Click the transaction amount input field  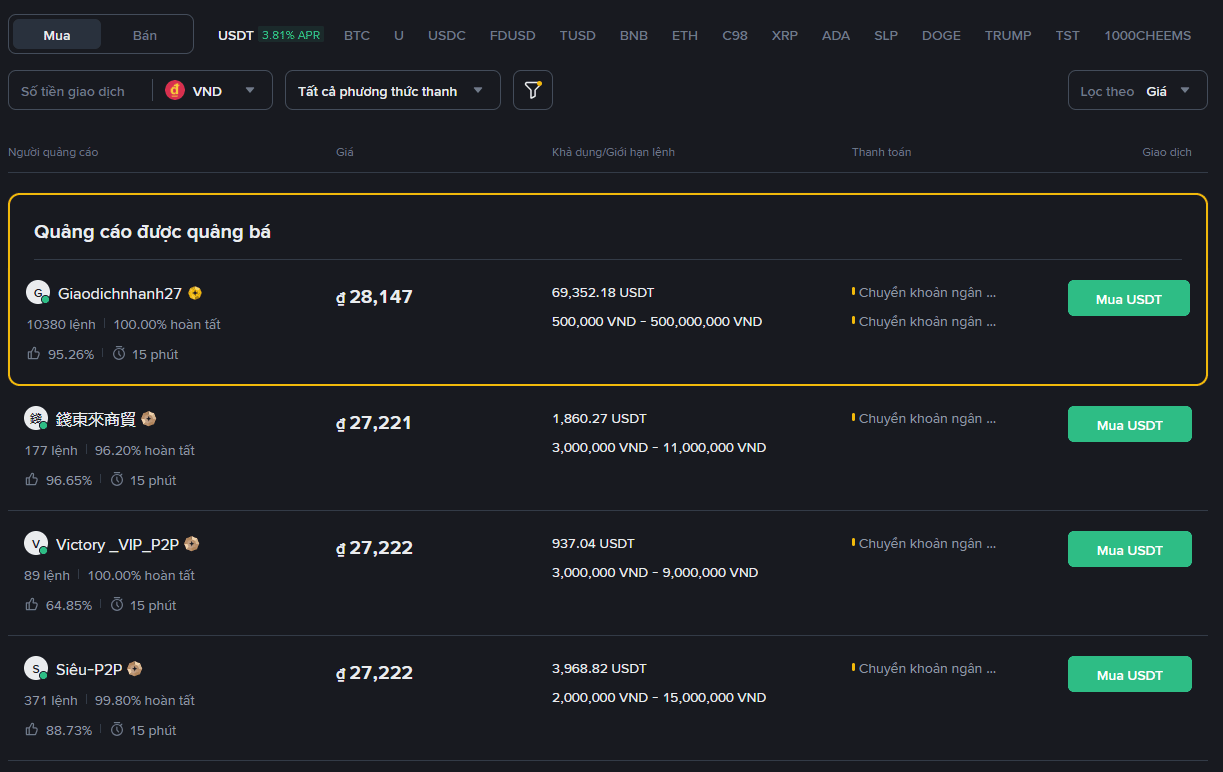80,91
